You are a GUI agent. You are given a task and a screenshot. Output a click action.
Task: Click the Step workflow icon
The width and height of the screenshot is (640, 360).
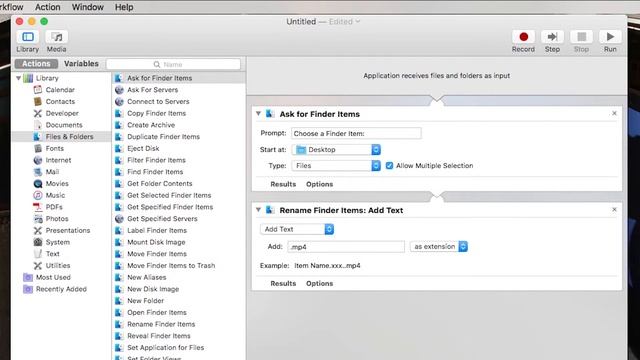(552, 37)
